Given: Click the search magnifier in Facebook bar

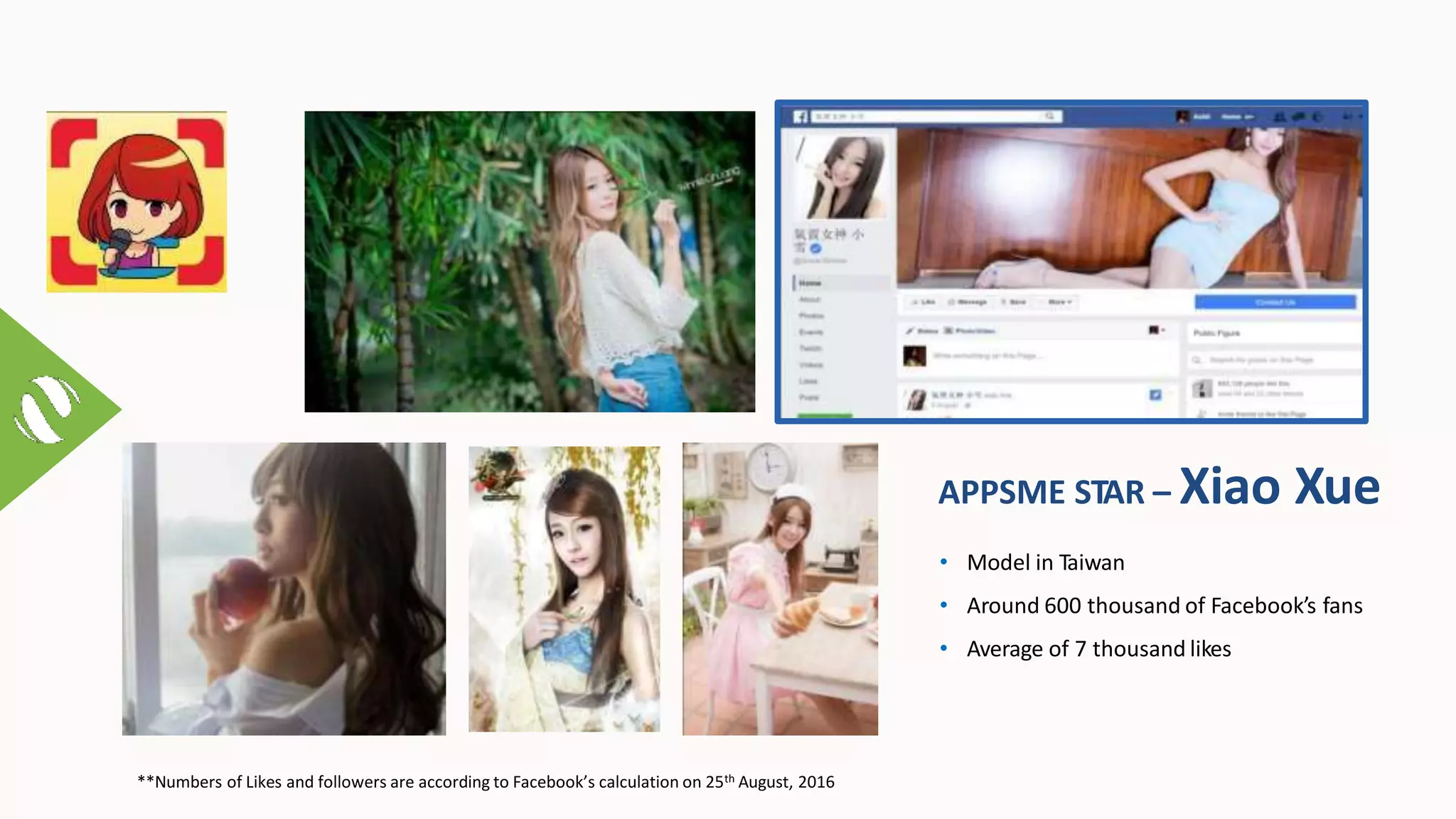Looking at the screenshot, I should tap(1049, 116).
